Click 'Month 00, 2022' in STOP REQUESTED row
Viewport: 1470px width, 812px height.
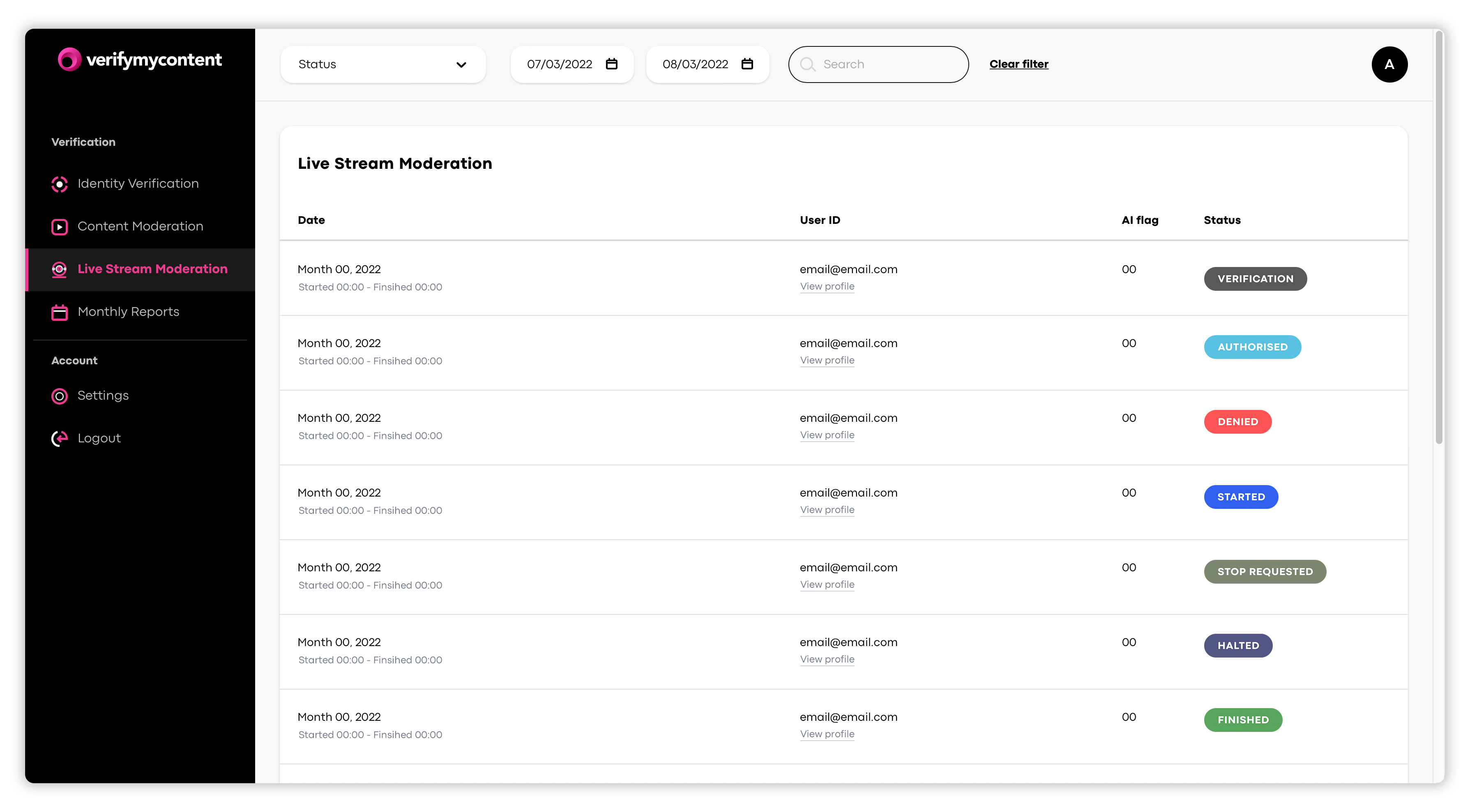tap(339, 568)
